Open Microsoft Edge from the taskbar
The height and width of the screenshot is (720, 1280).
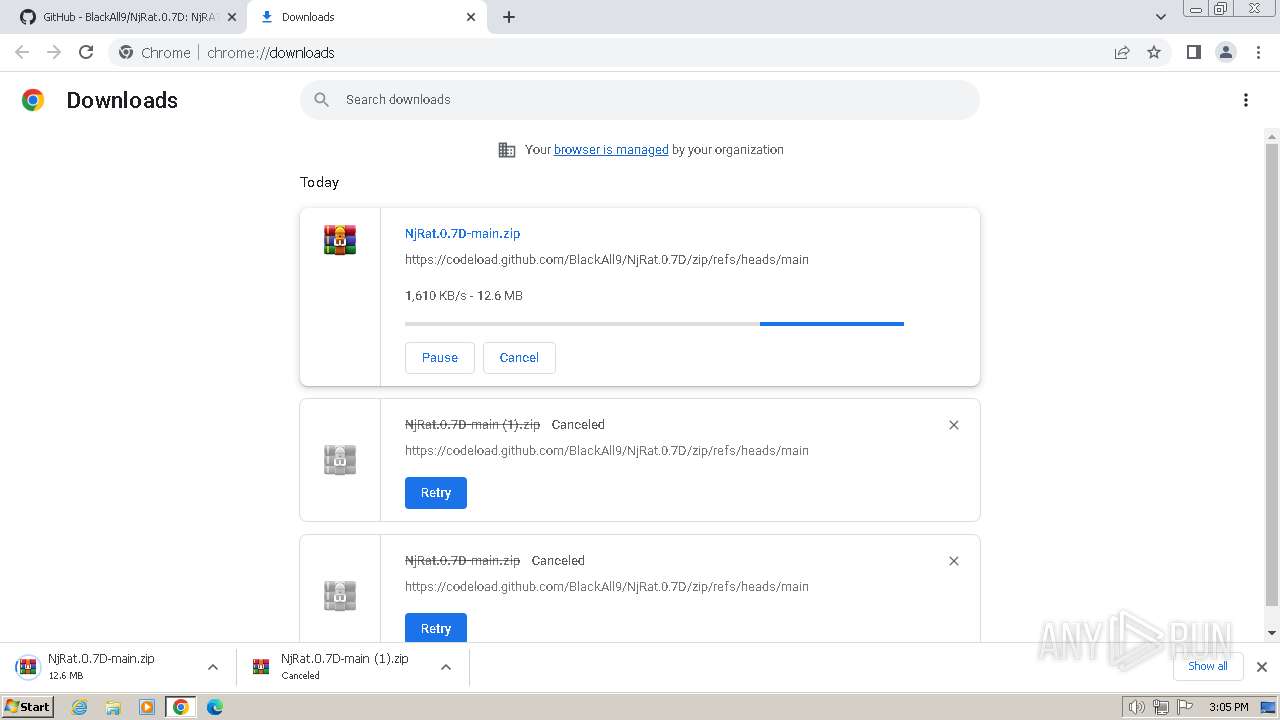(x=215, y=707)
